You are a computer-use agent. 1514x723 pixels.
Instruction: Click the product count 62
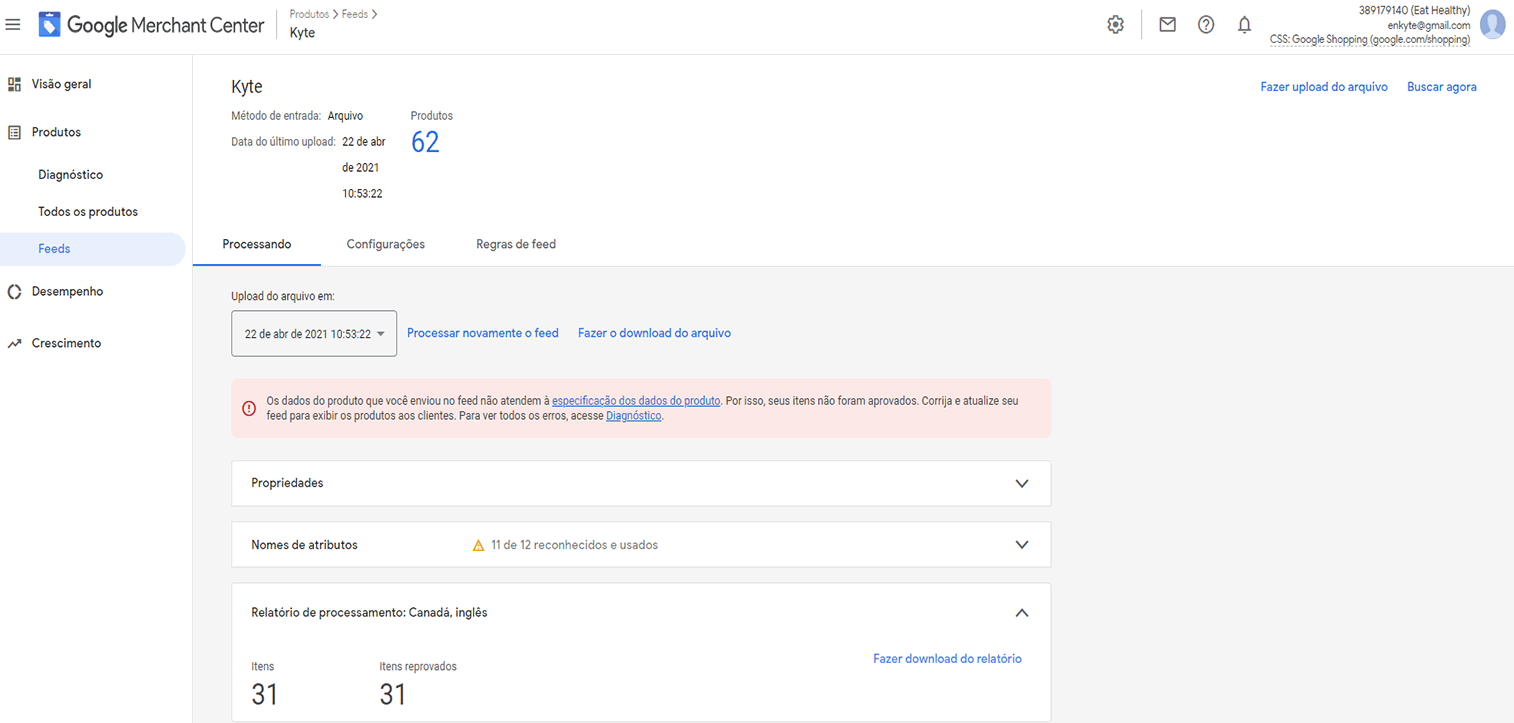click(x=425, y=143)
